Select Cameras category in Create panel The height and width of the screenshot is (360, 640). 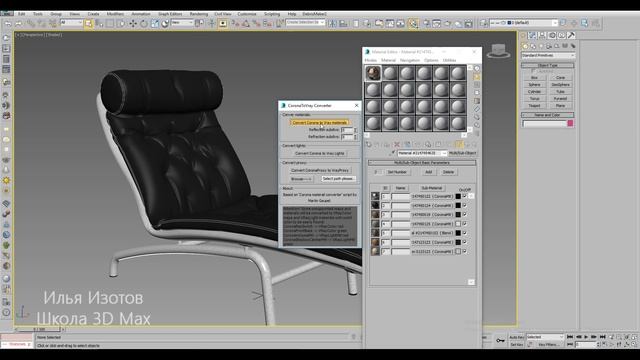point(549,46)
